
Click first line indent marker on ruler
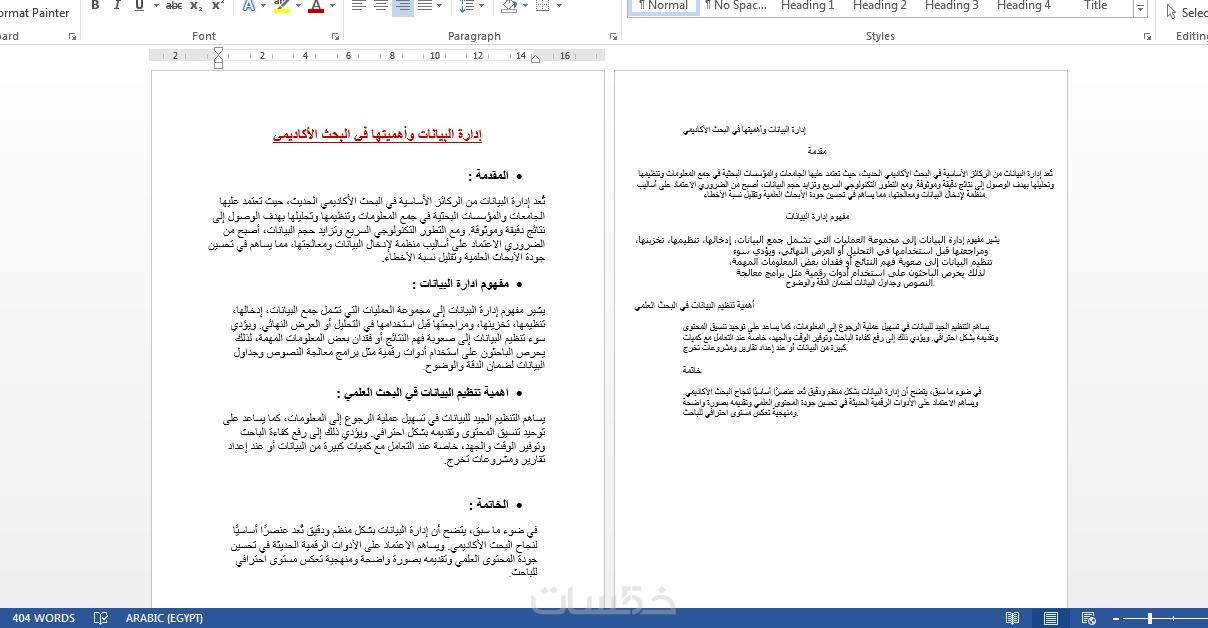tap(218, 52)
